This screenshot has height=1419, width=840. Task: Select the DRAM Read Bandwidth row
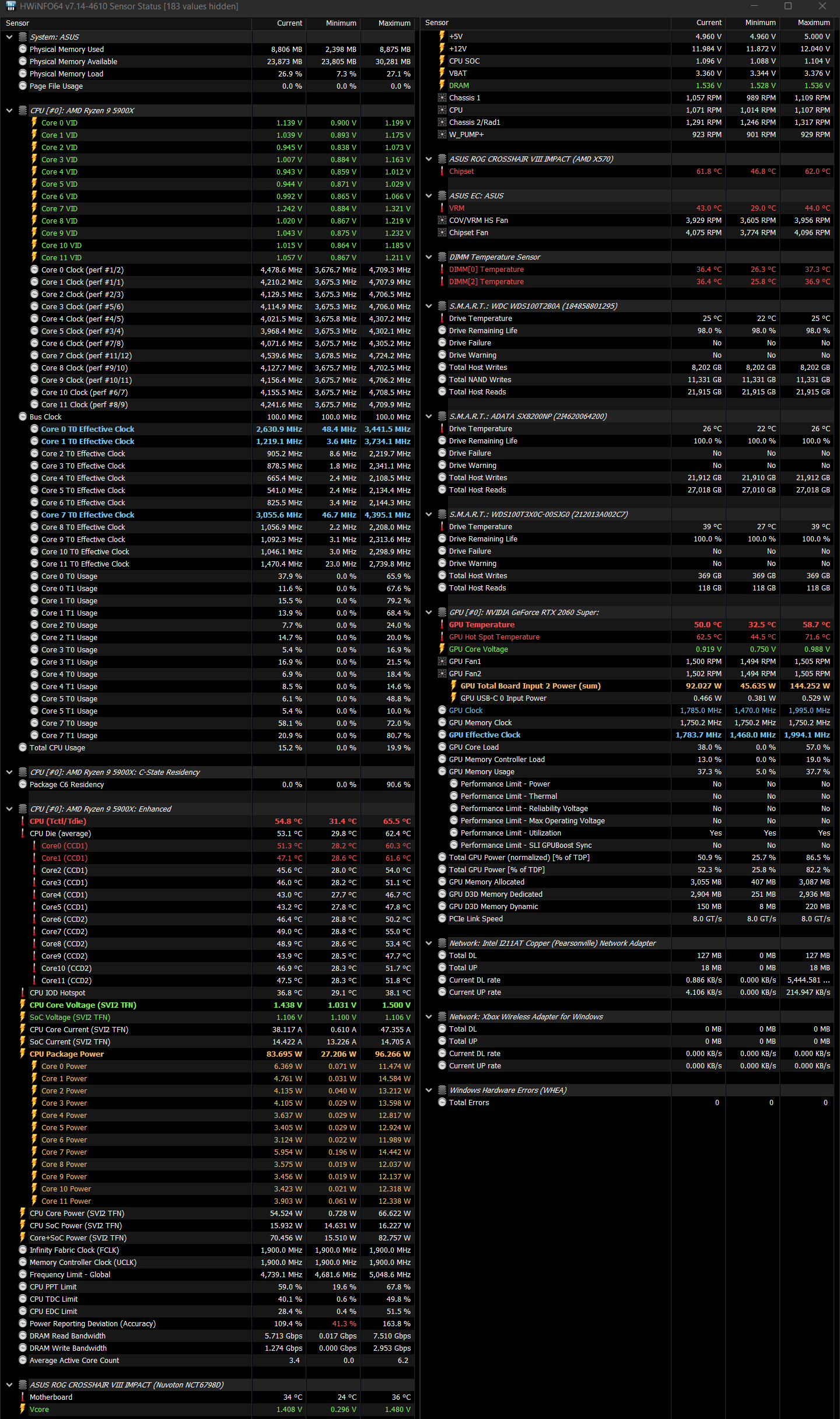208,1336
